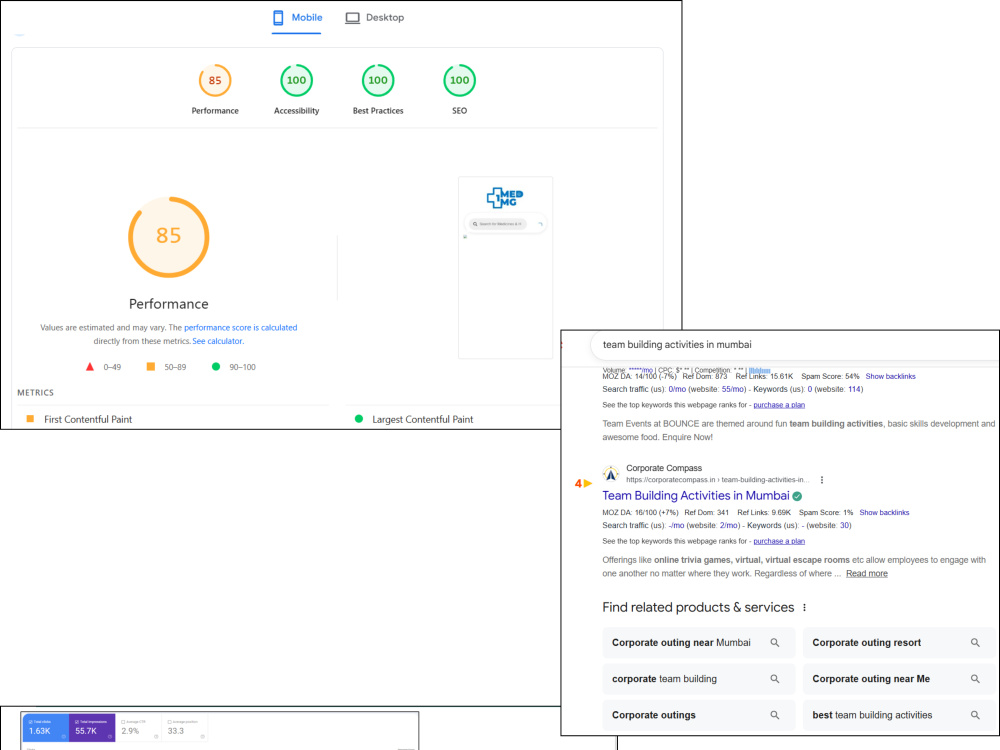This screenshot has height=750, width=1000.
Task: Click search icon in Corporate outing resort chip
Action: [975, 643]
